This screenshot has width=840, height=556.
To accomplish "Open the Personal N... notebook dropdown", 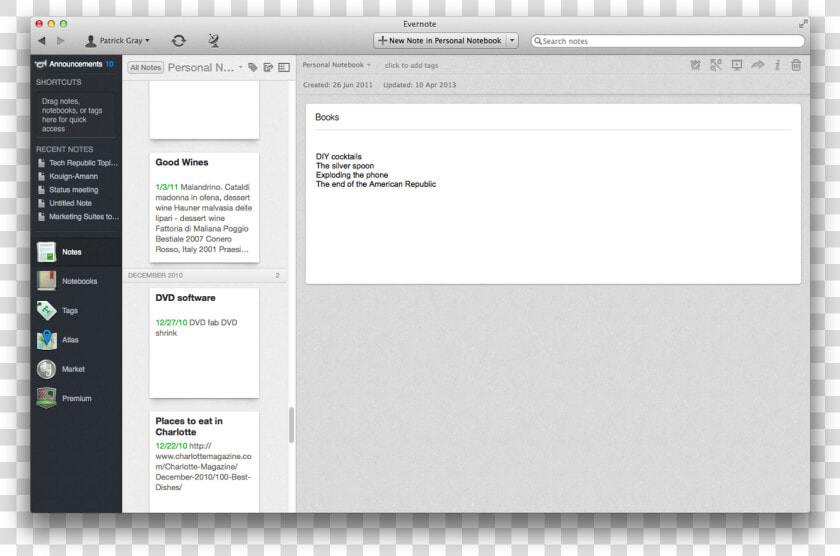I will (205, 67).
